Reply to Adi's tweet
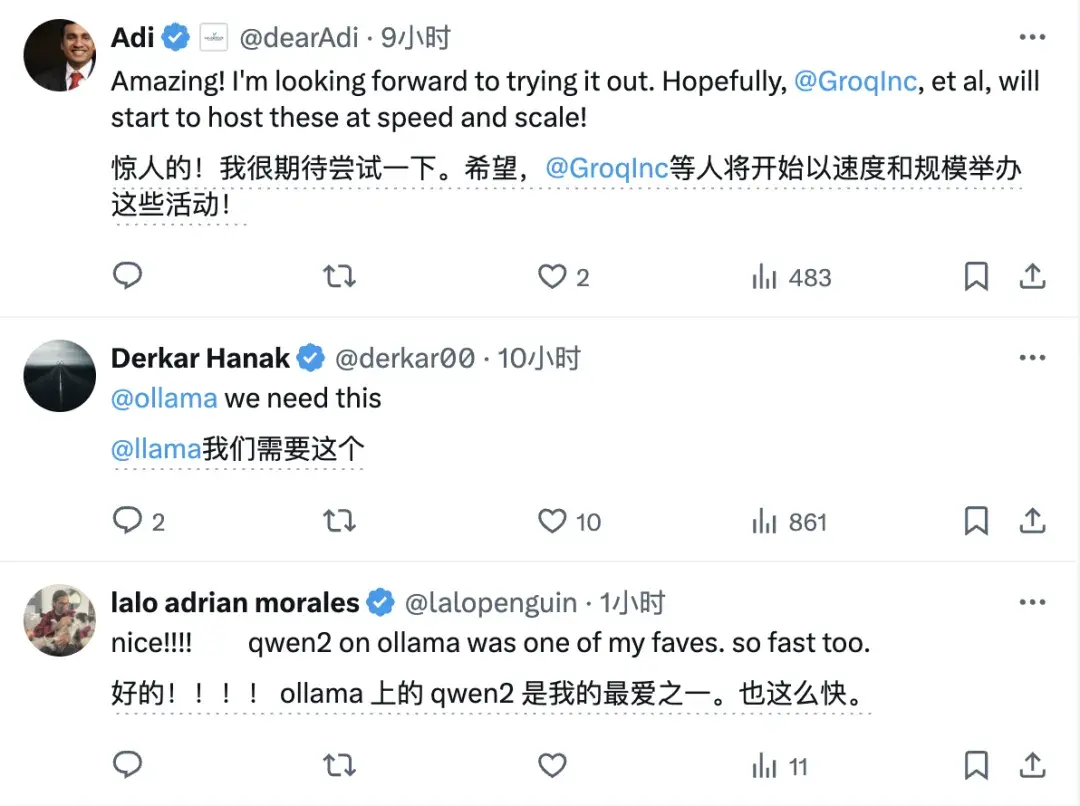This screenshot has width=1080, height=806. [127, 276]
